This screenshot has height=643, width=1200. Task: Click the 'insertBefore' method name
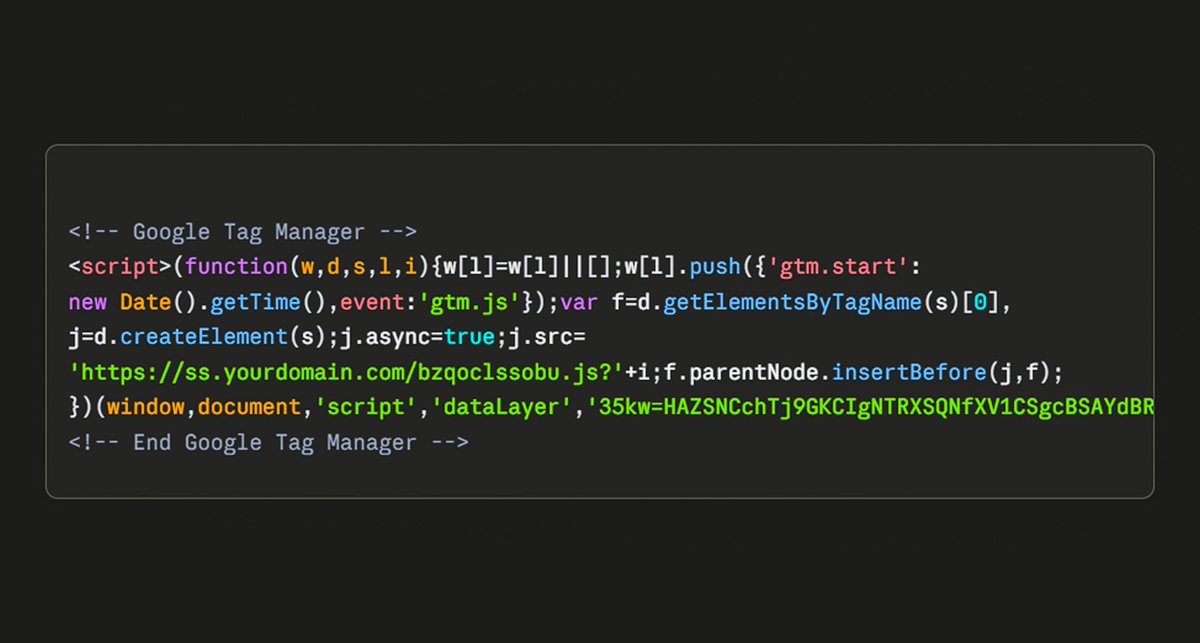(x=908, y=372)
